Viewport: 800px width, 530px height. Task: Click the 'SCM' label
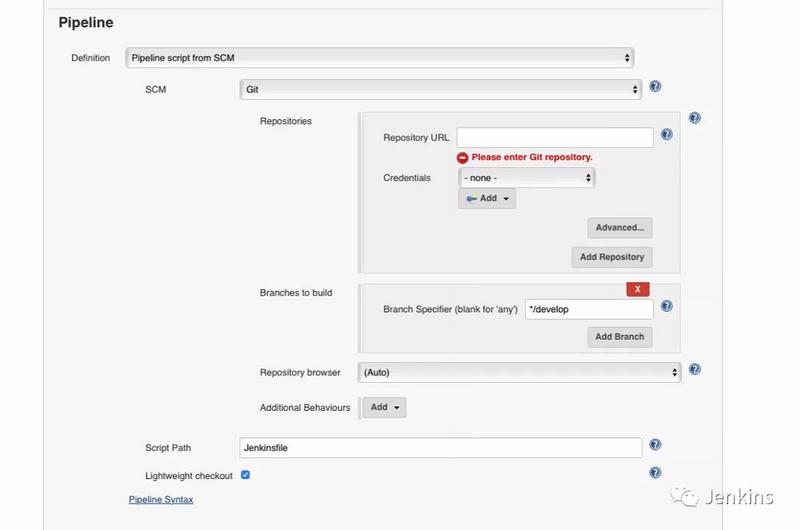[156, 90]
